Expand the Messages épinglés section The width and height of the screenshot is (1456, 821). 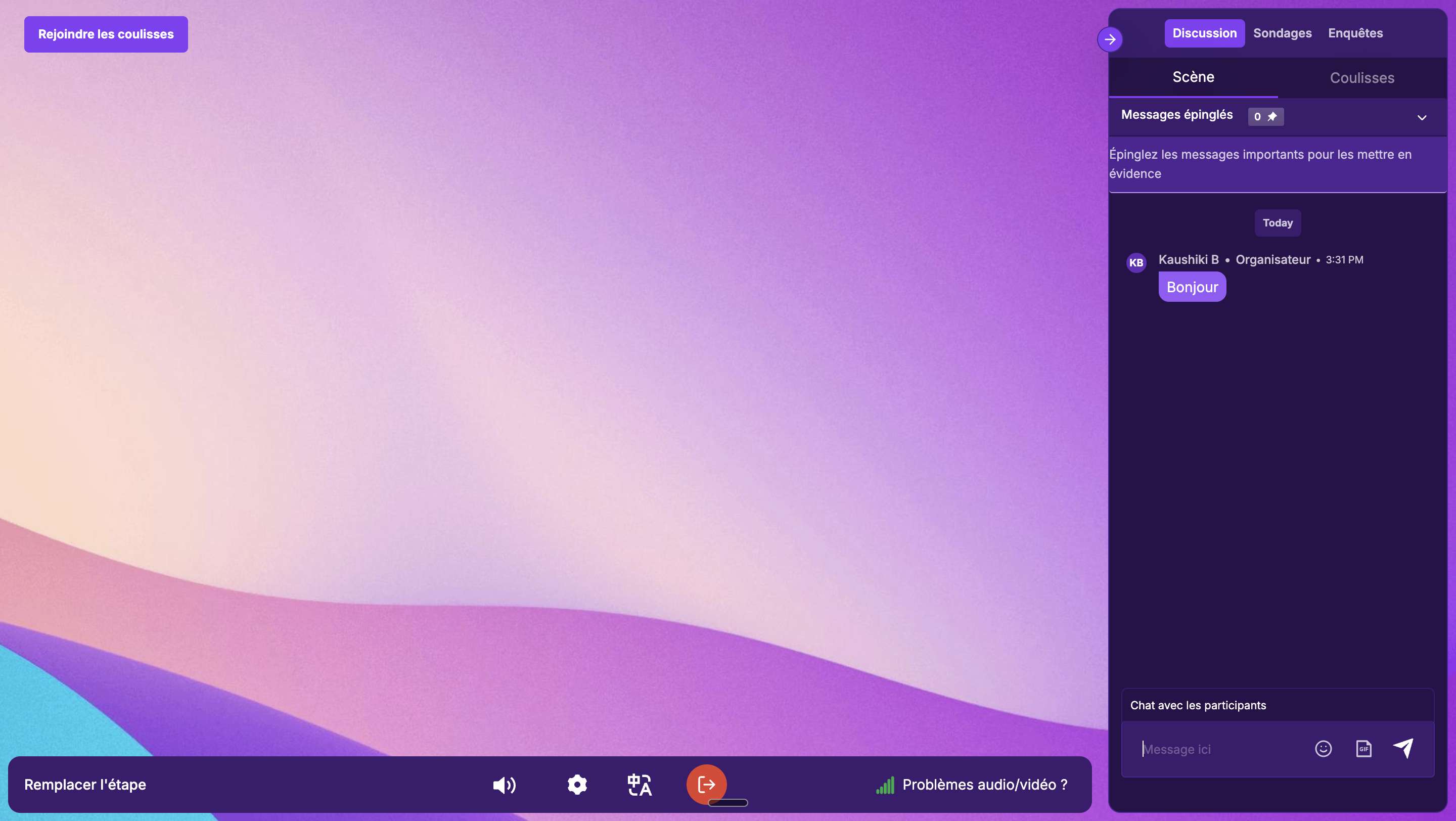tap(1422, 117)
